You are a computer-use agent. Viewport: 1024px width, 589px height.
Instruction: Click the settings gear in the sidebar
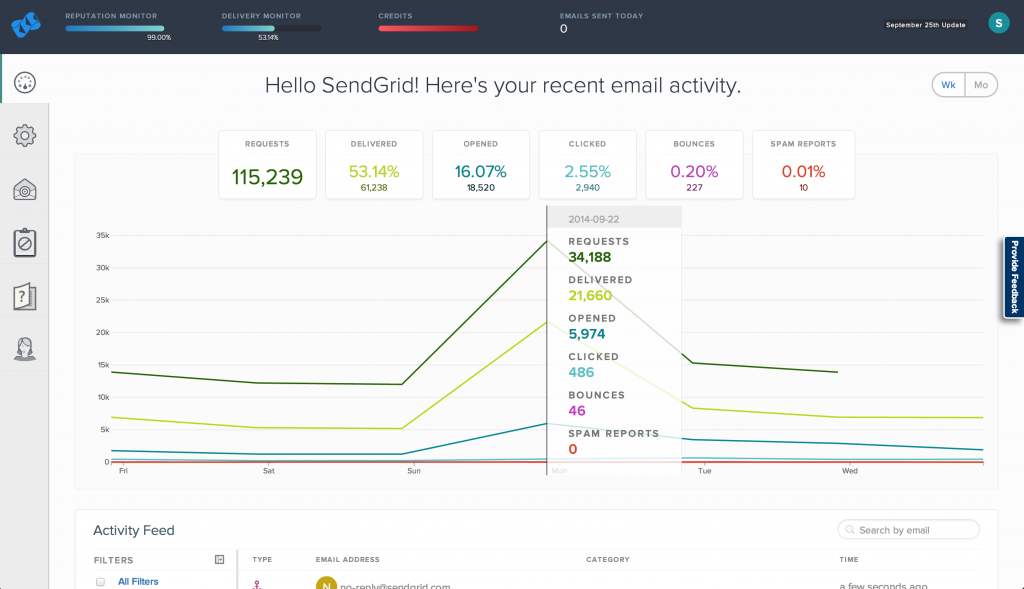[x=24, y=135]
